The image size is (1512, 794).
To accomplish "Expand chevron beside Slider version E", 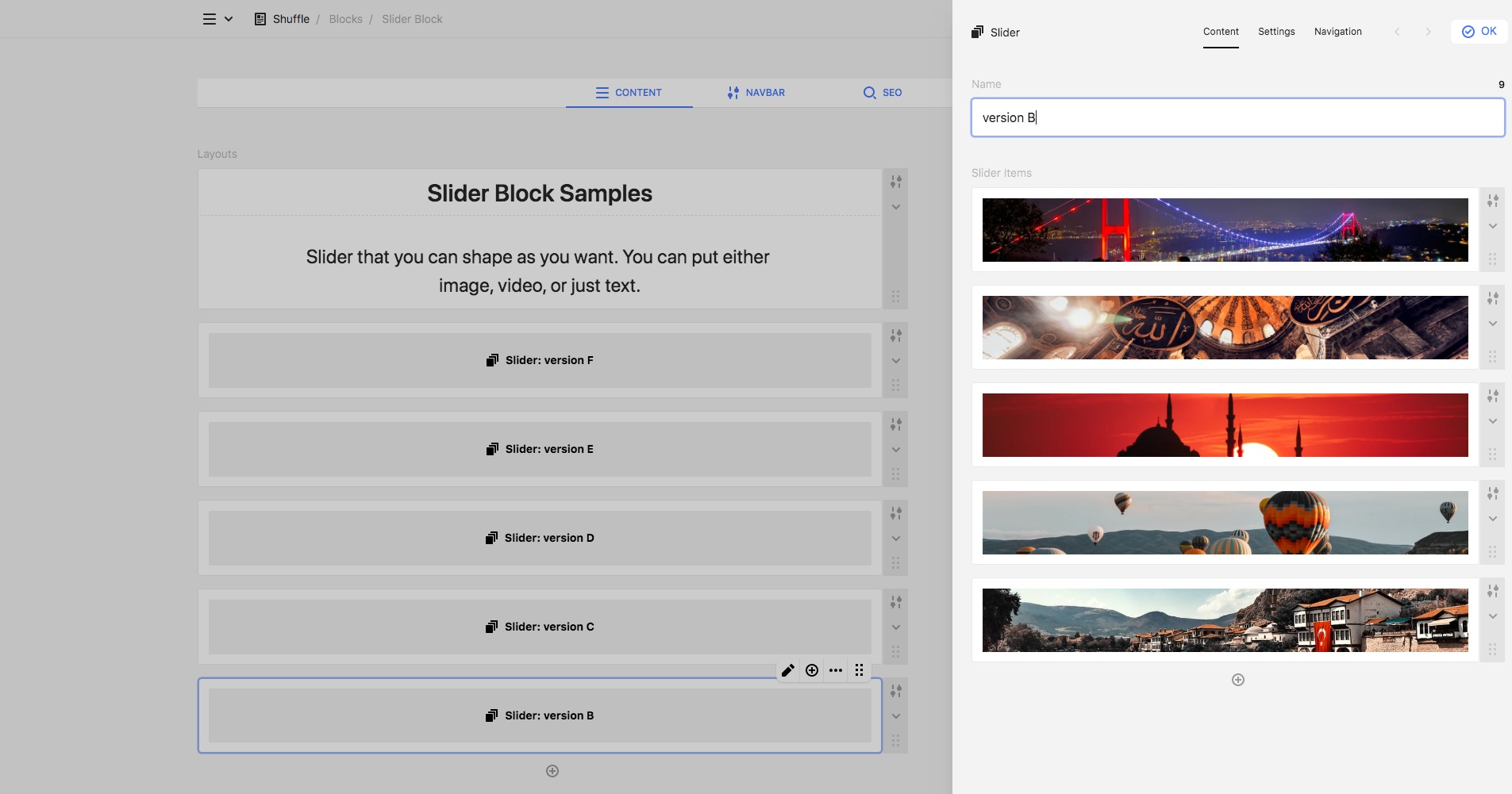I will [x=895, y=450].
